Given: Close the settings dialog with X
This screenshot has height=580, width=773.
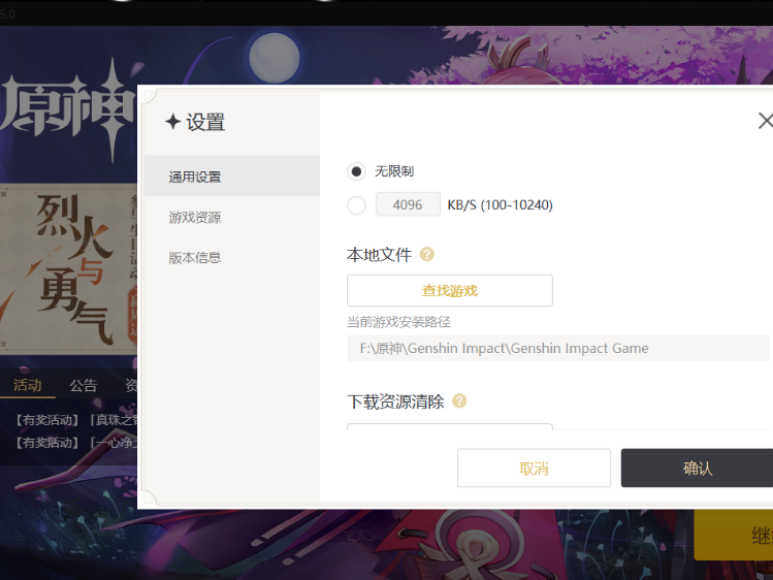Looking at the screenshot, I should [x=765, y=120].
